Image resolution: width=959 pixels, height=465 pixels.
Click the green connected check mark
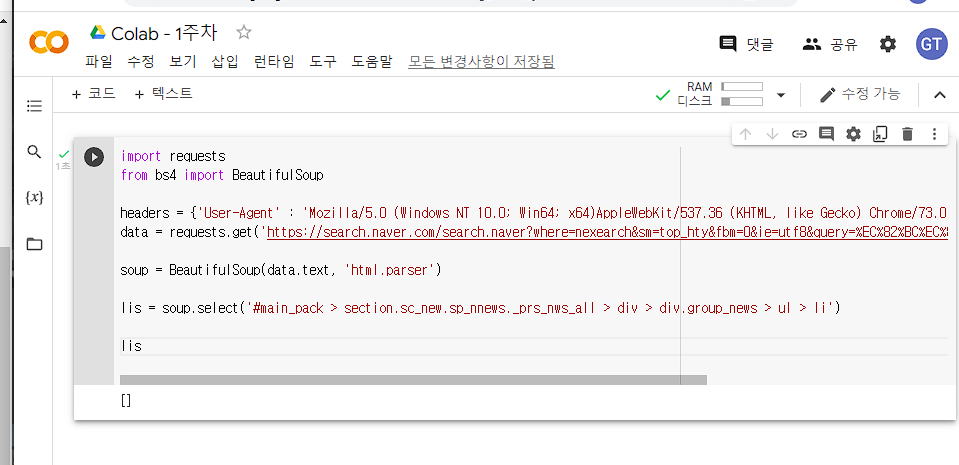point(662,95)
